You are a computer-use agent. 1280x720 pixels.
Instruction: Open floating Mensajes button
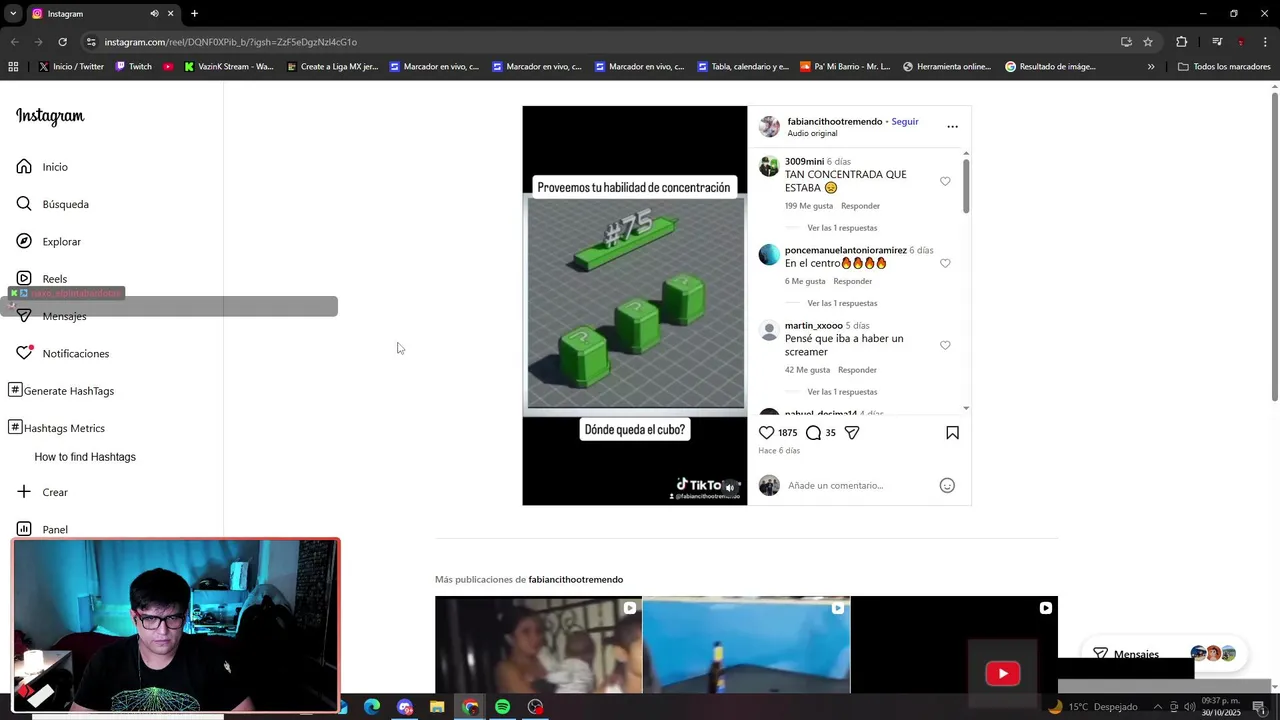point(1164,654)
